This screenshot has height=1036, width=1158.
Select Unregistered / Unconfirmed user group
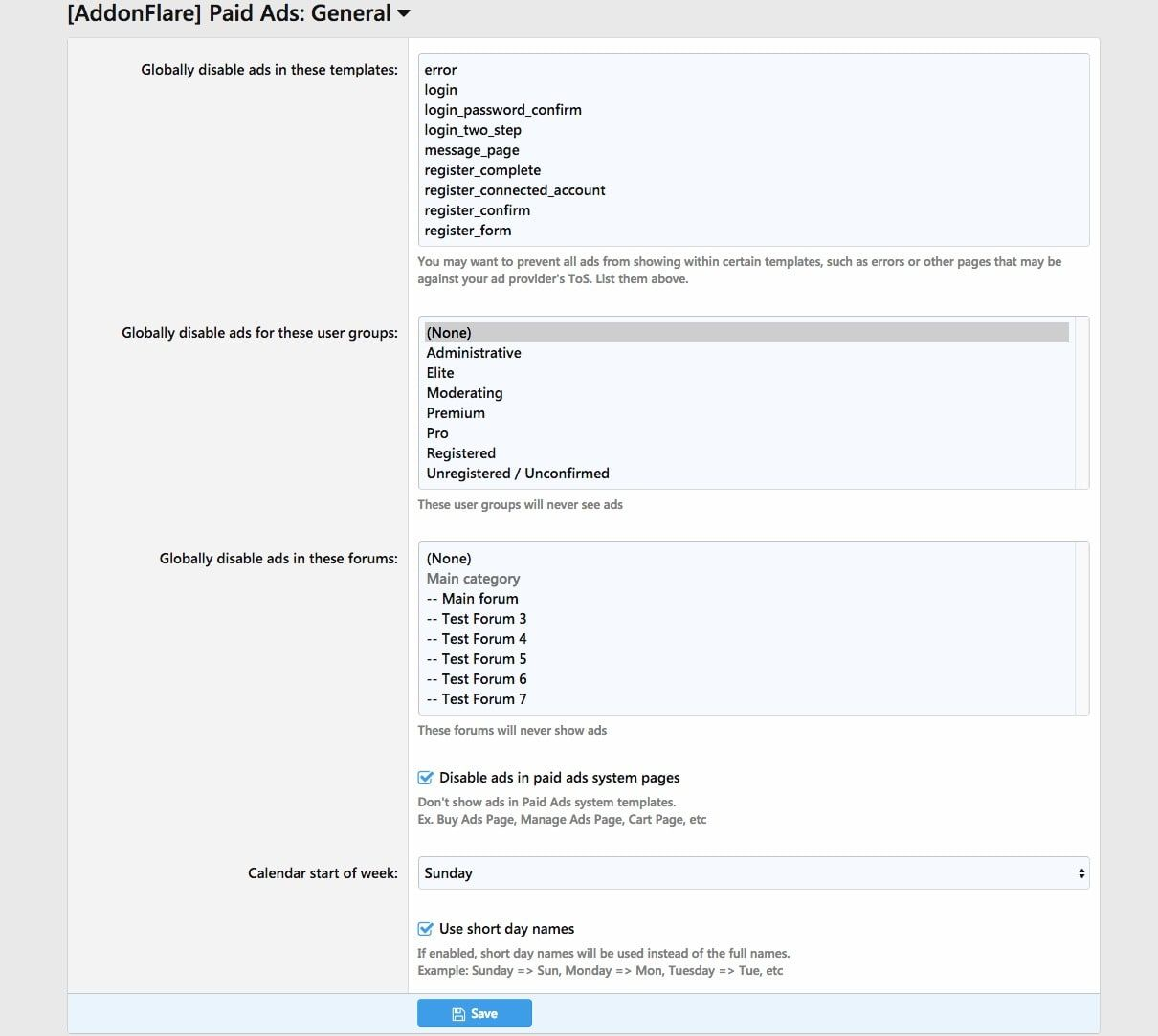pos(518,474)
